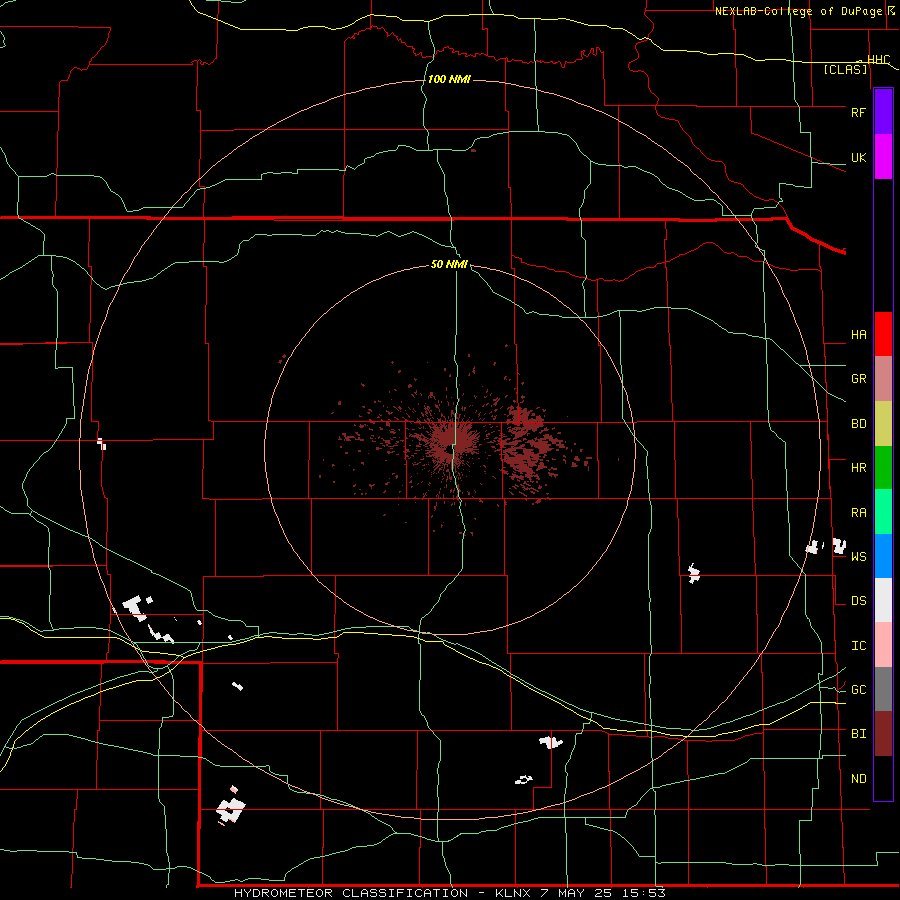Click the HYDROMETEOR CLASSIFICATION title text
The image size is (900, 900).
tap(351, 893)
